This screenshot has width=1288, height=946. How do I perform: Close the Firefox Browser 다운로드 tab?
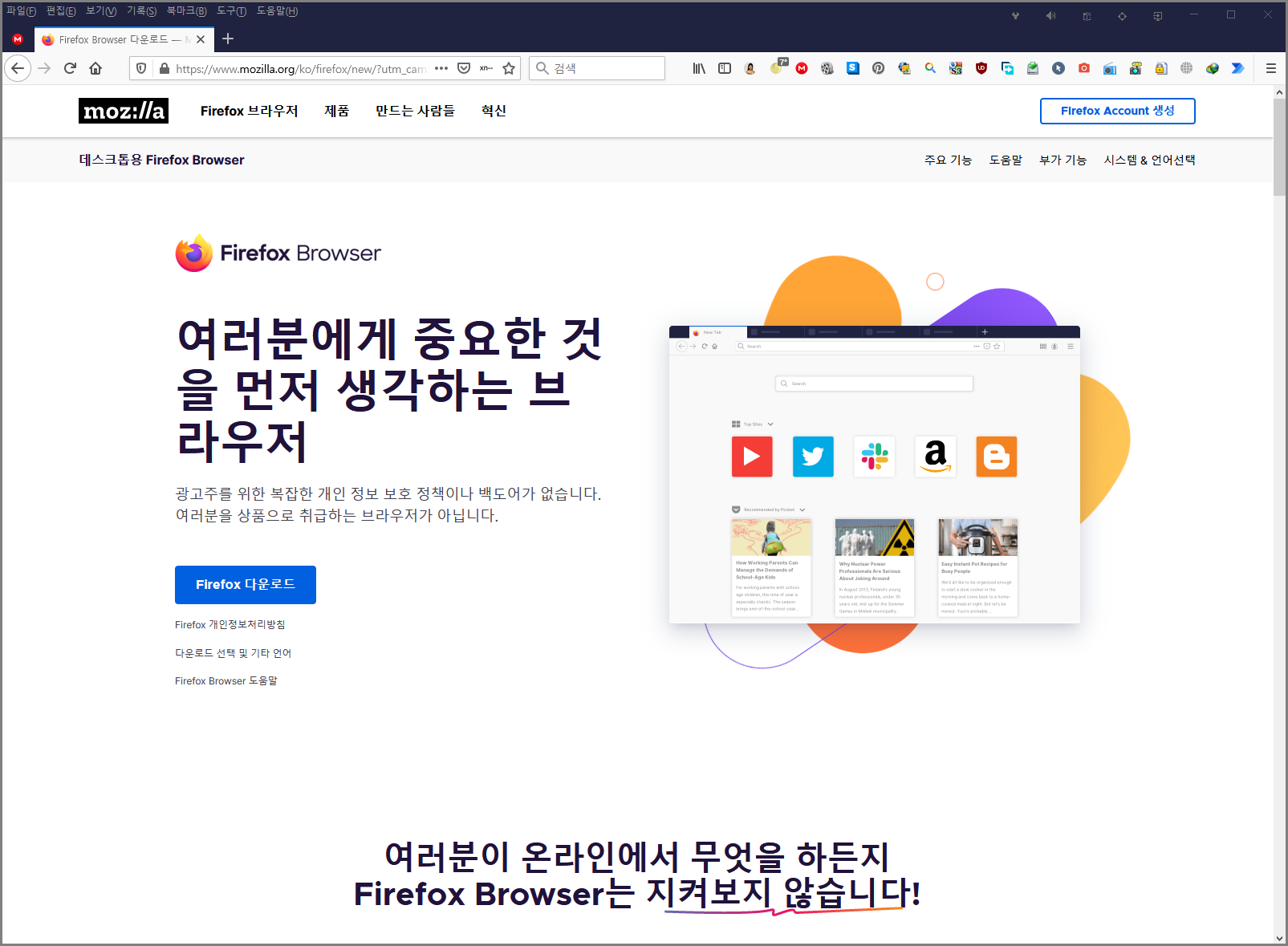[201, 39]
